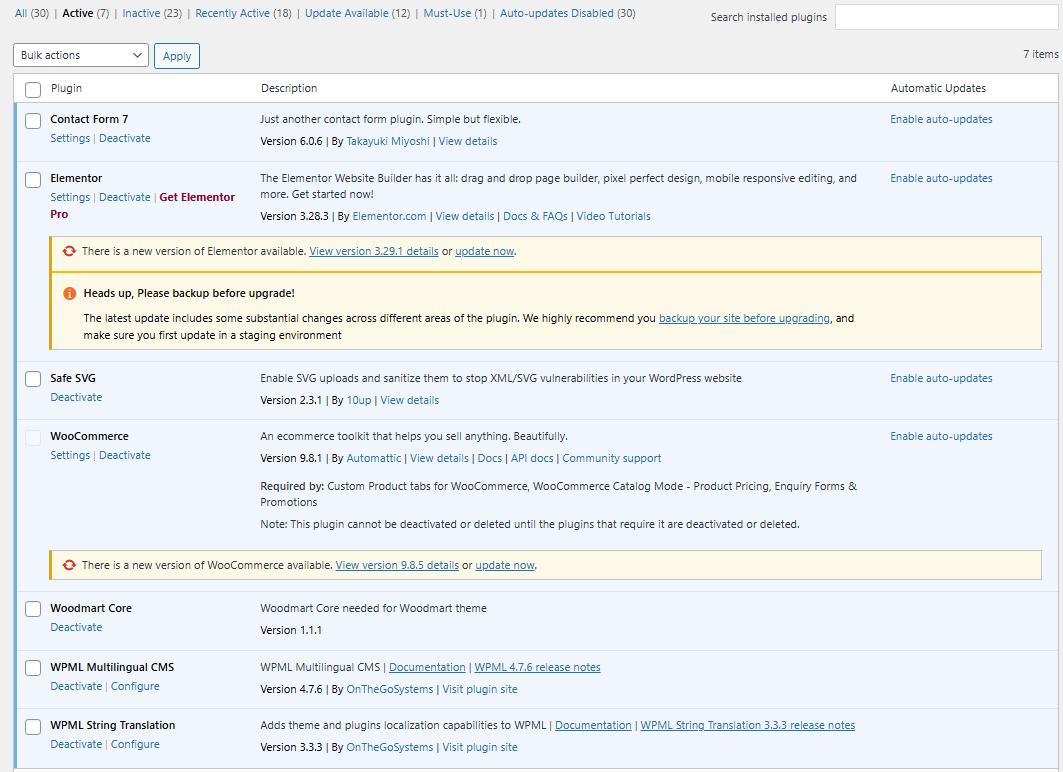1063x772 pixels.
Task: Open WPML String Translation 3.3.3 release notes
Action: tap(748, 725)
